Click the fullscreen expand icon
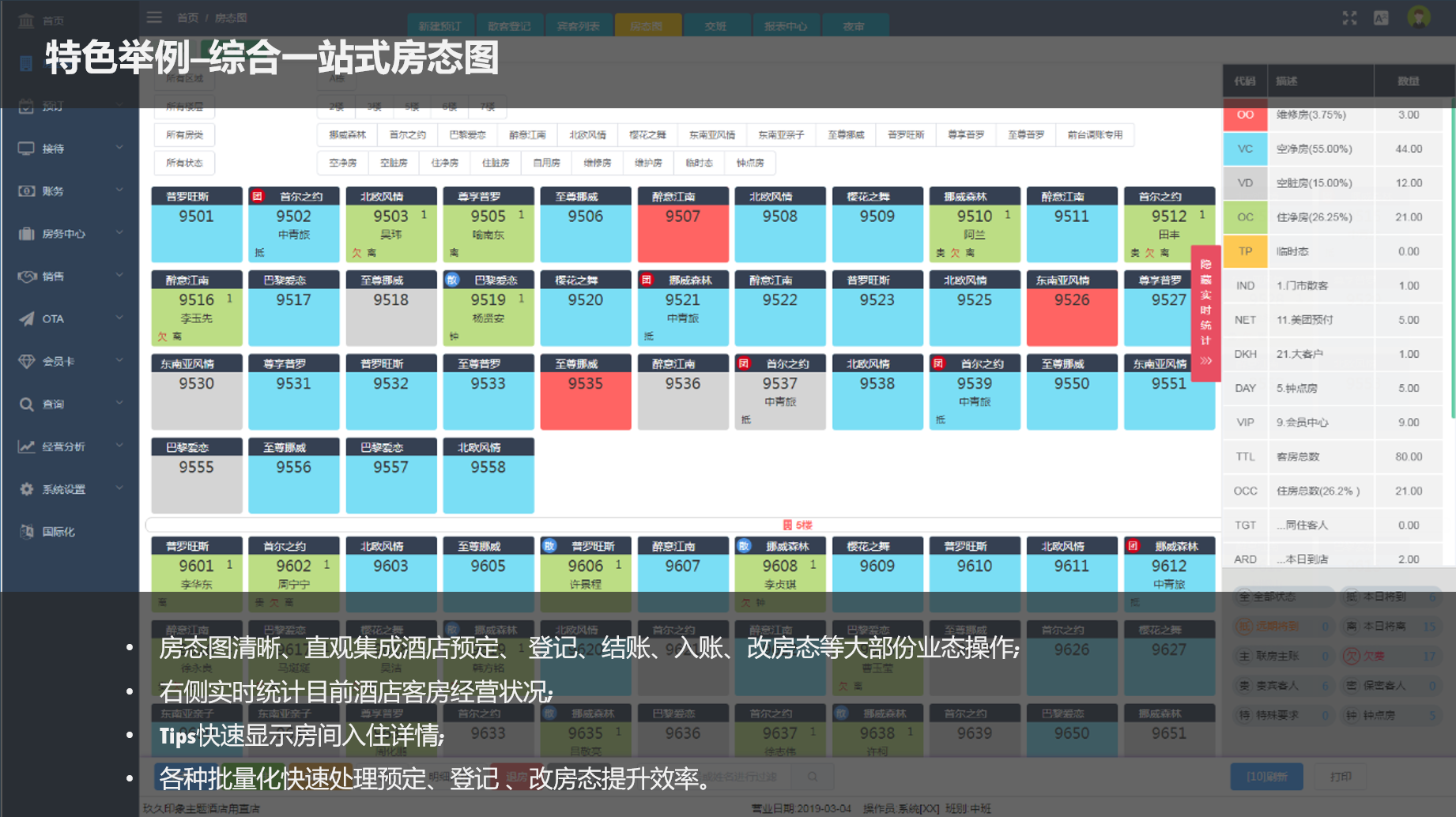 coord(1349,18)
